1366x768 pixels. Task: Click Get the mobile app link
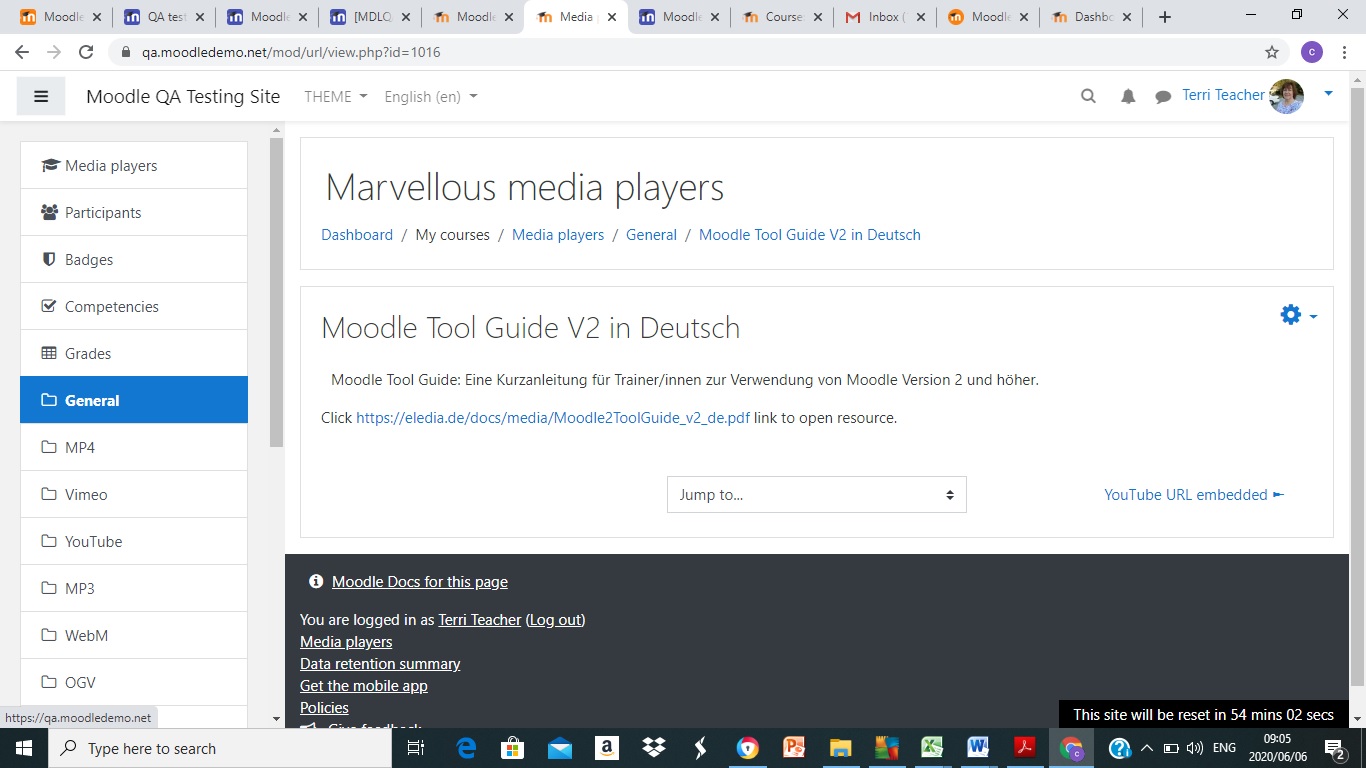tap(364, 686)
